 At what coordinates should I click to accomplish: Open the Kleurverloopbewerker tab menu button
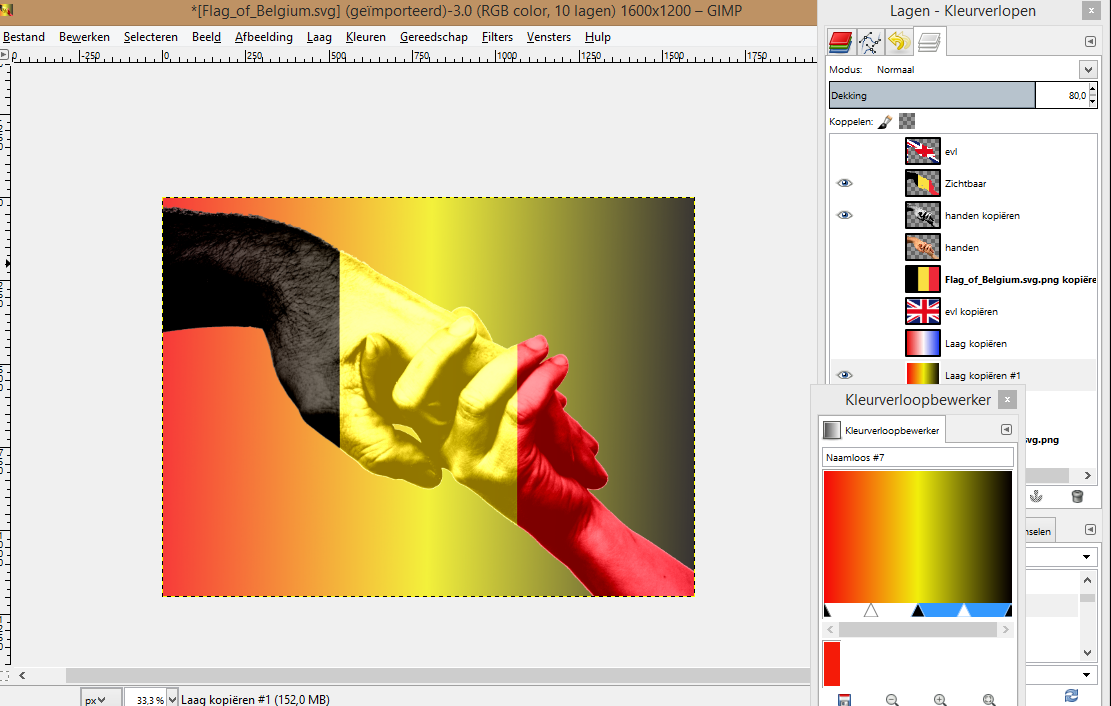[x=1006, y=430]
